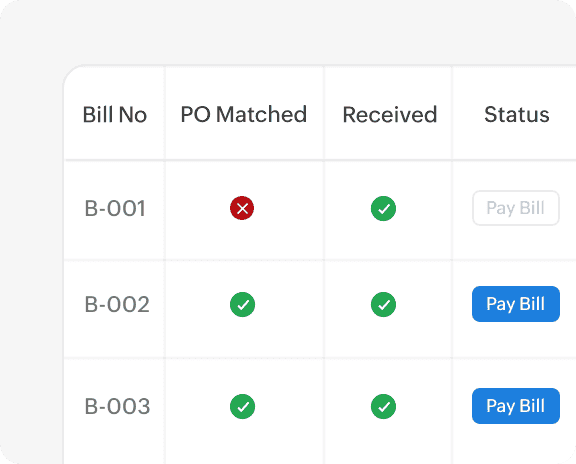The height and width of the screenshot is (464, 576).
Task: Select bill number B-002
Action: pyautogui.click(x=117, y=304)
